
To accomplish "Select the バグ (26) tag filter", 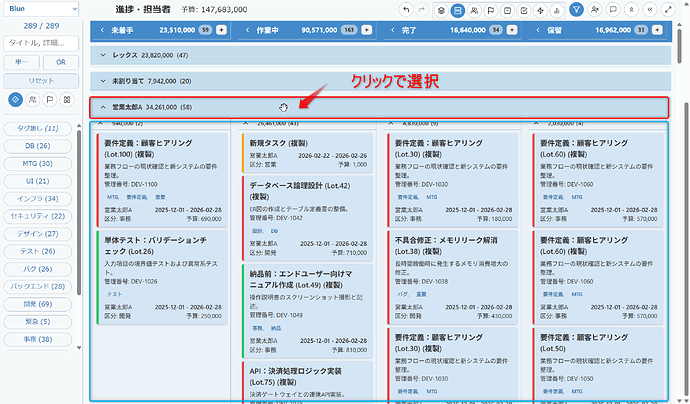I will [39, 270].
